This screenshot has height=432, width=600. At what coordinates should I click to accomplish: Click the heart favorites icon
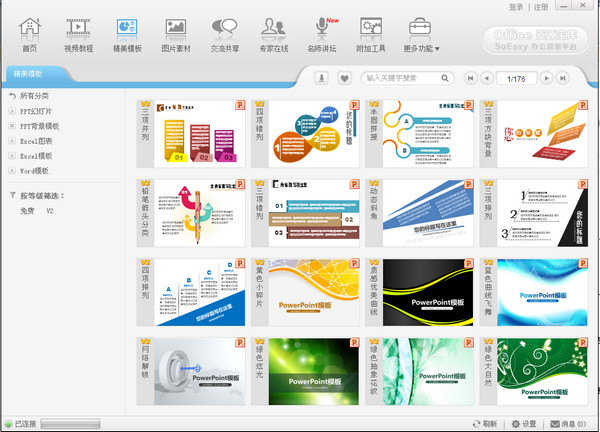344,78
